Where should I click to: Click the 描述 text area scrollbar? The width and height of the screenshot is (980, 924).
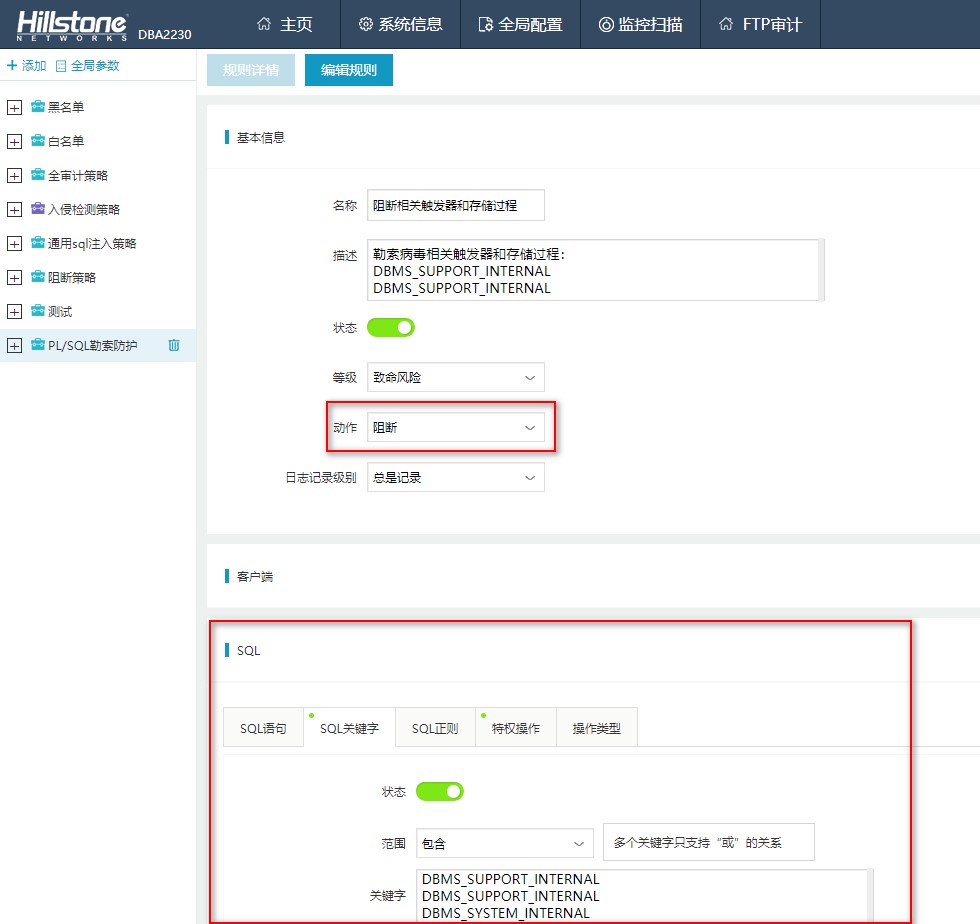click(x=822, y=270)
